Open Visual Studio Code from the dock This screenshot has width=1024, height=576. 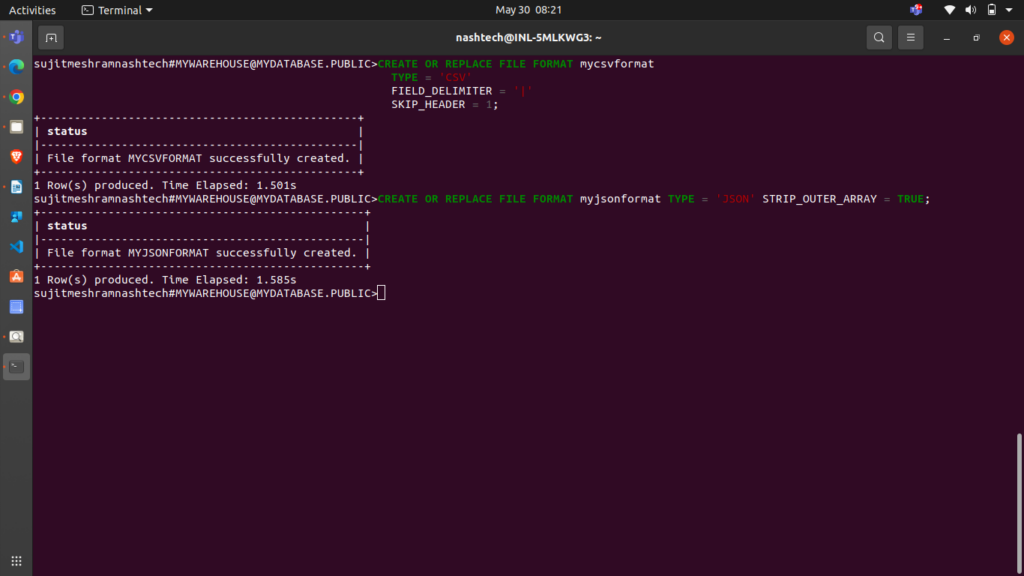coord(16,246)
